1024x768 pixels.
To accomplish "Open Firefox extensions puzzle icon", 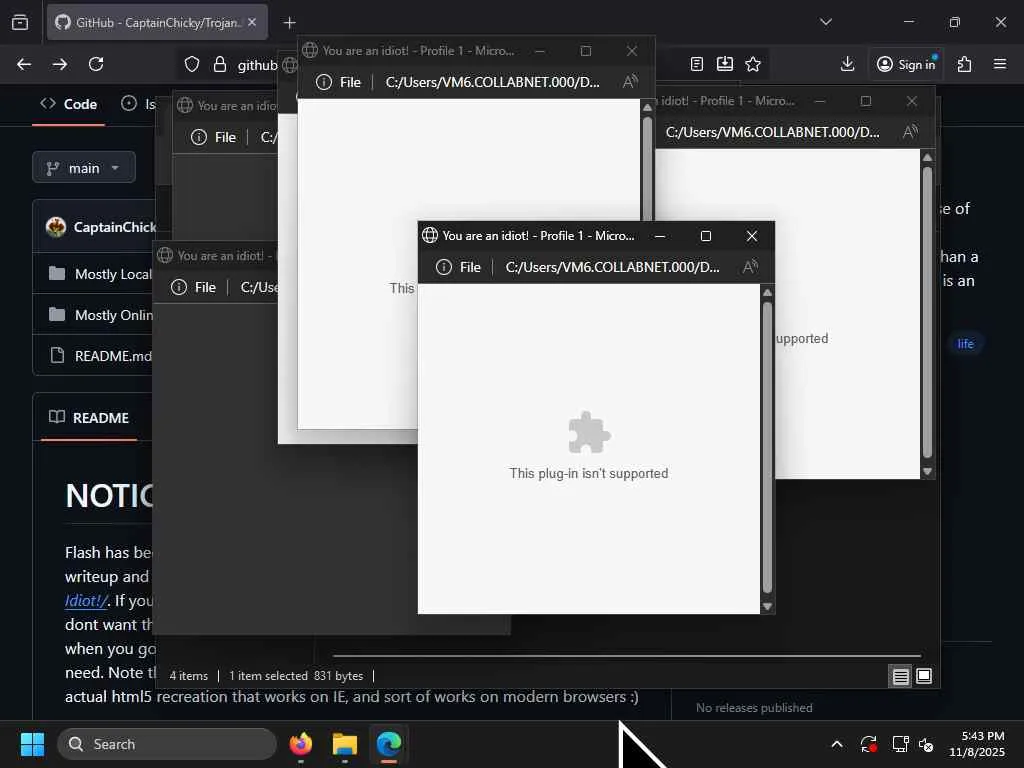I will 965,64.
